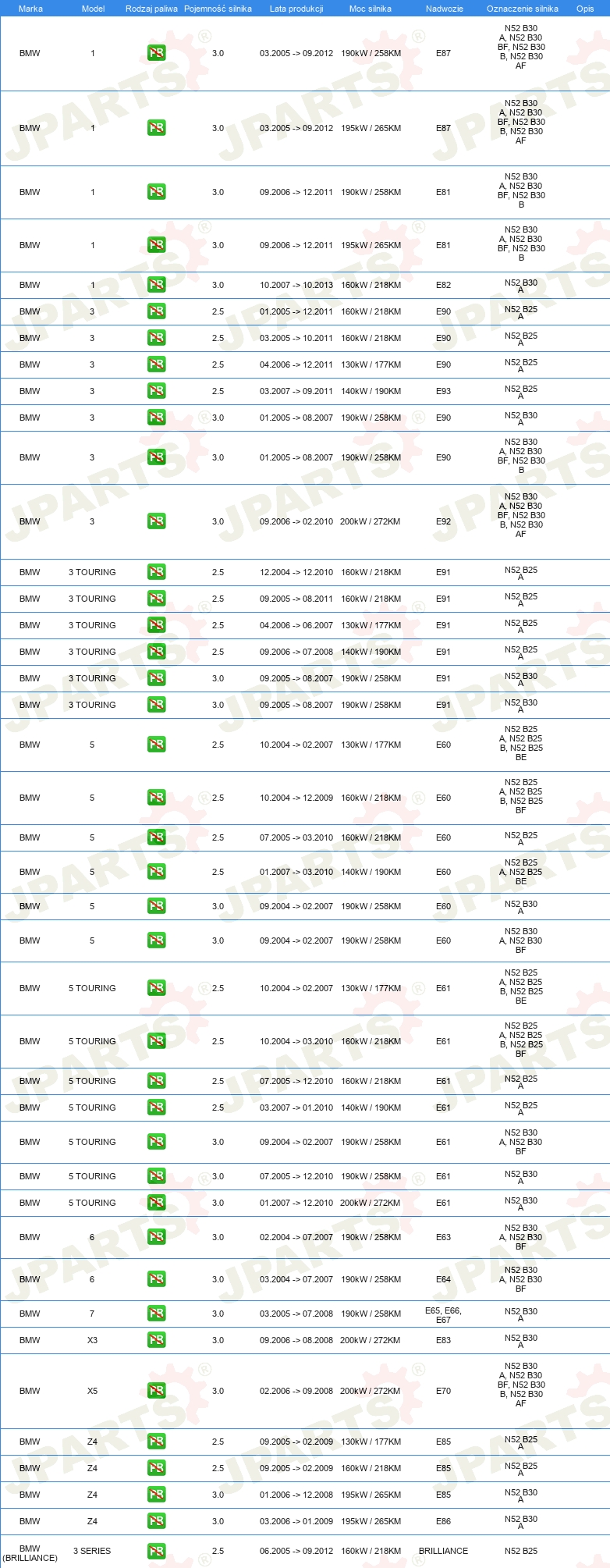The width and height of the screenshot is (610, 1568).
Task: Select production years '06.2005 -> 09.2012'
Action: tap(296, 1551)
